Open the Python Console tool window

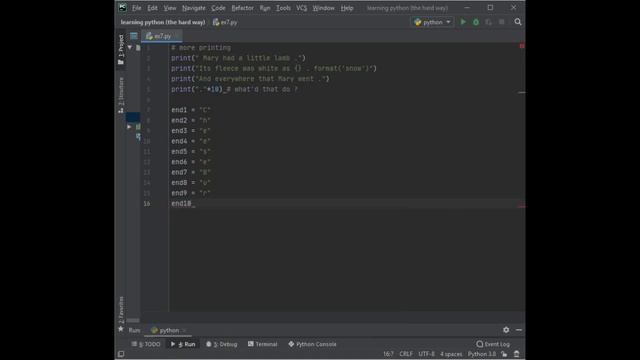click(312, 344)
